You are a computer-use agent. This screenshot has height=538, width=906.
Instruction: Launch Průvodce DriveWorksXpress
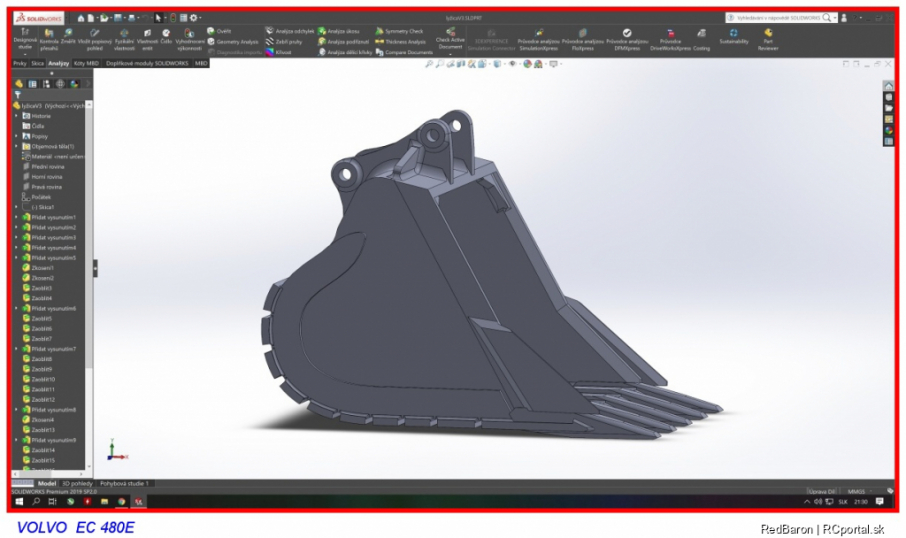pos(670,39)
